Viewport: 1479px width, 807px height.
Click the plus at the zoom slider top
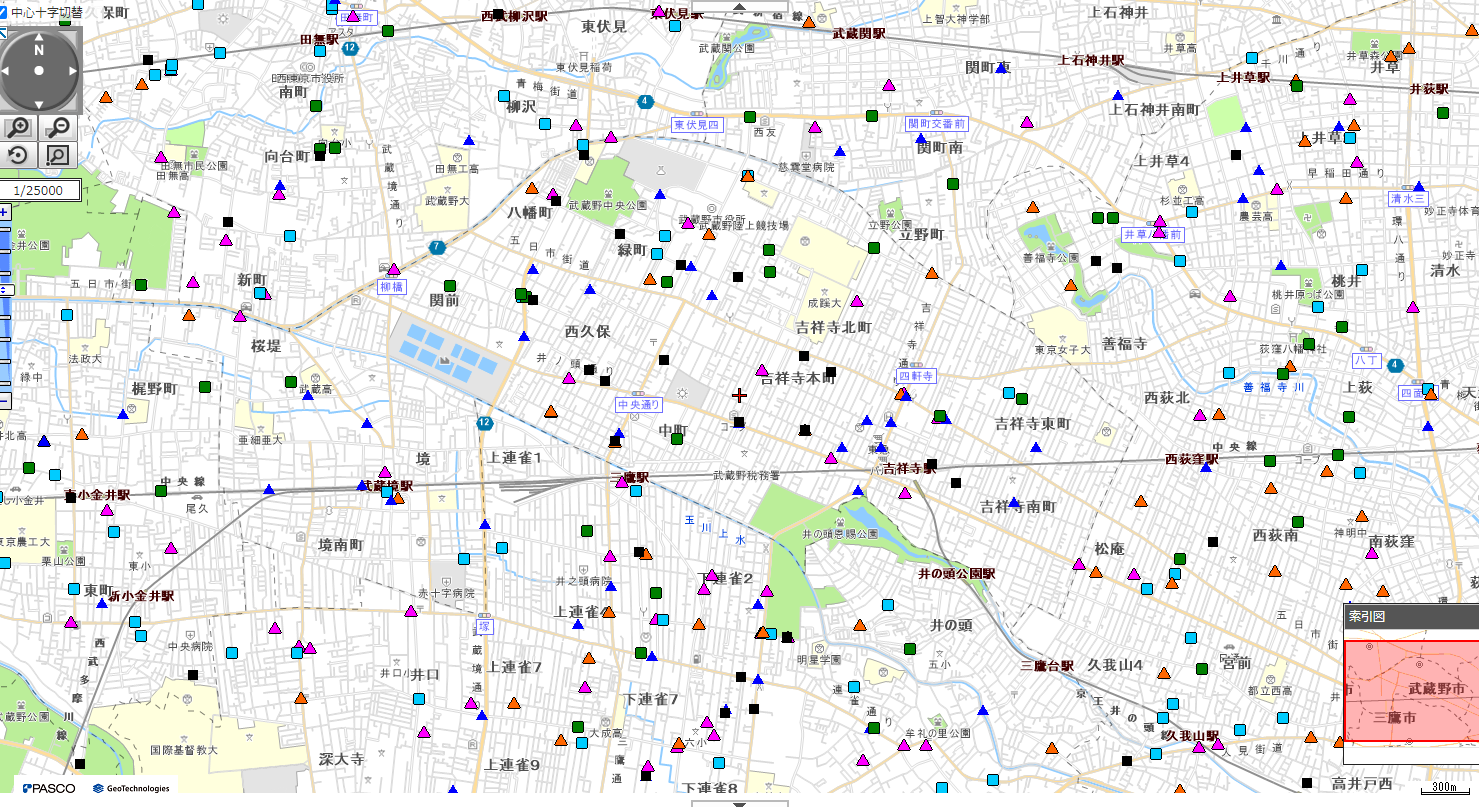coord(4,212)
